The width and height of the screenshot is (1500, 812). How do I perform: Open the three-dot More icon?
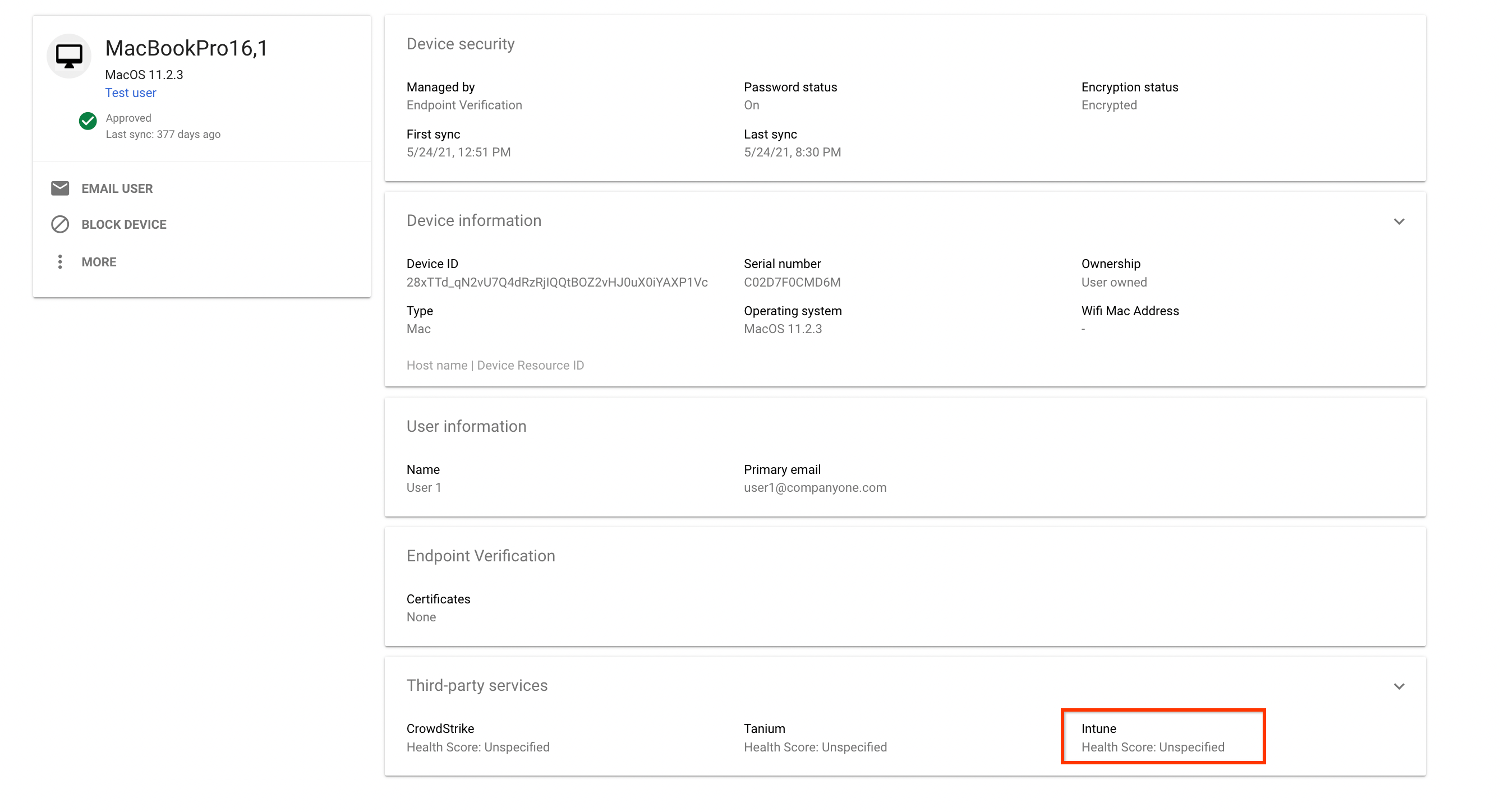coord(60,262)
